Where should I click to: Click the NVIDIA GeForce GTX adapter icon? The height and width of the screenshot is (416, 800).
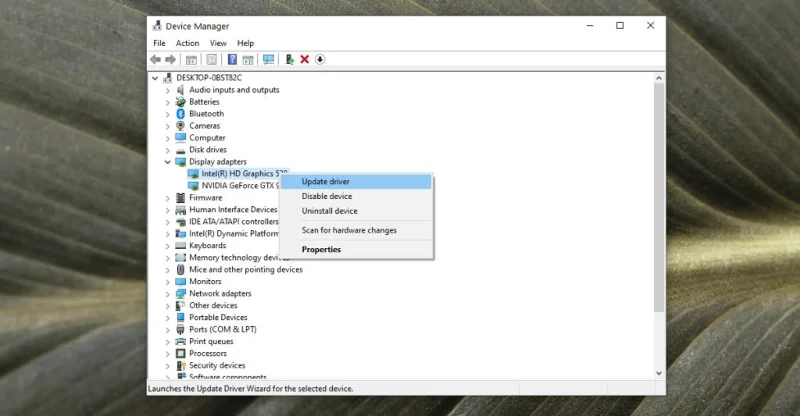193,186
